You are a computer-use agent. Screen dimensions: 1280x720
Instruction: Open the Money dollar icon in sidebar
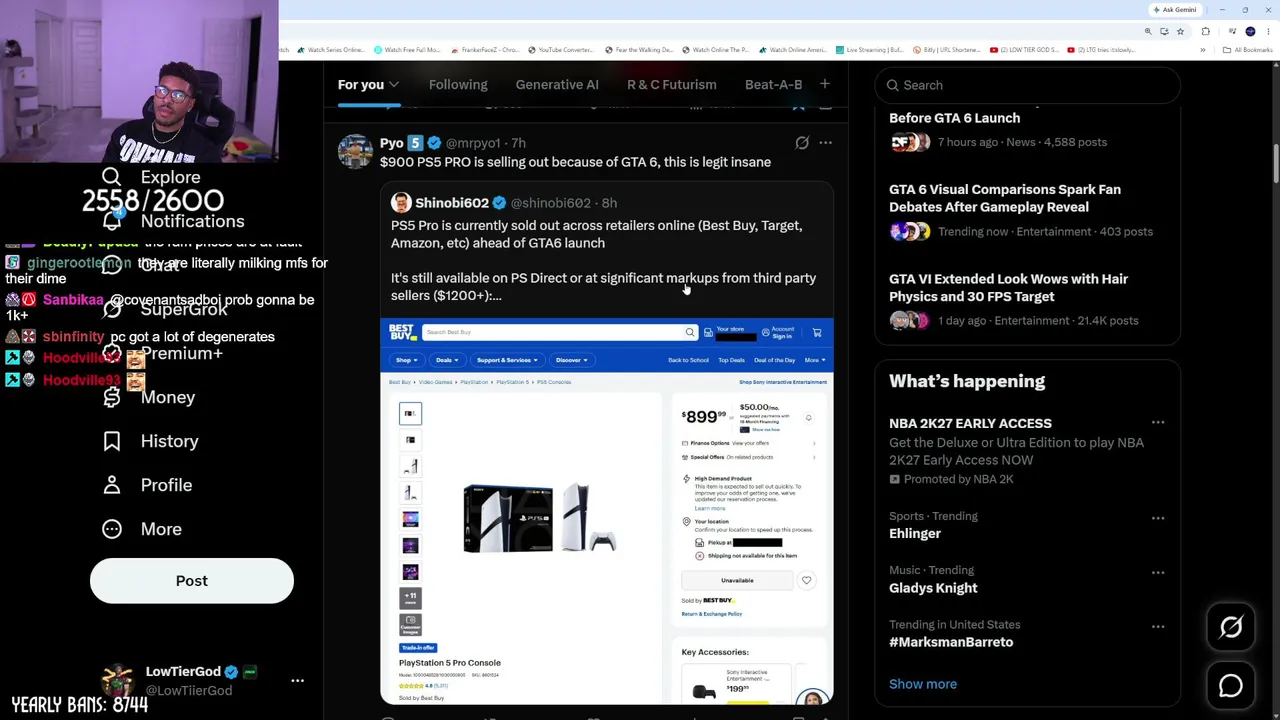(111, 397)
